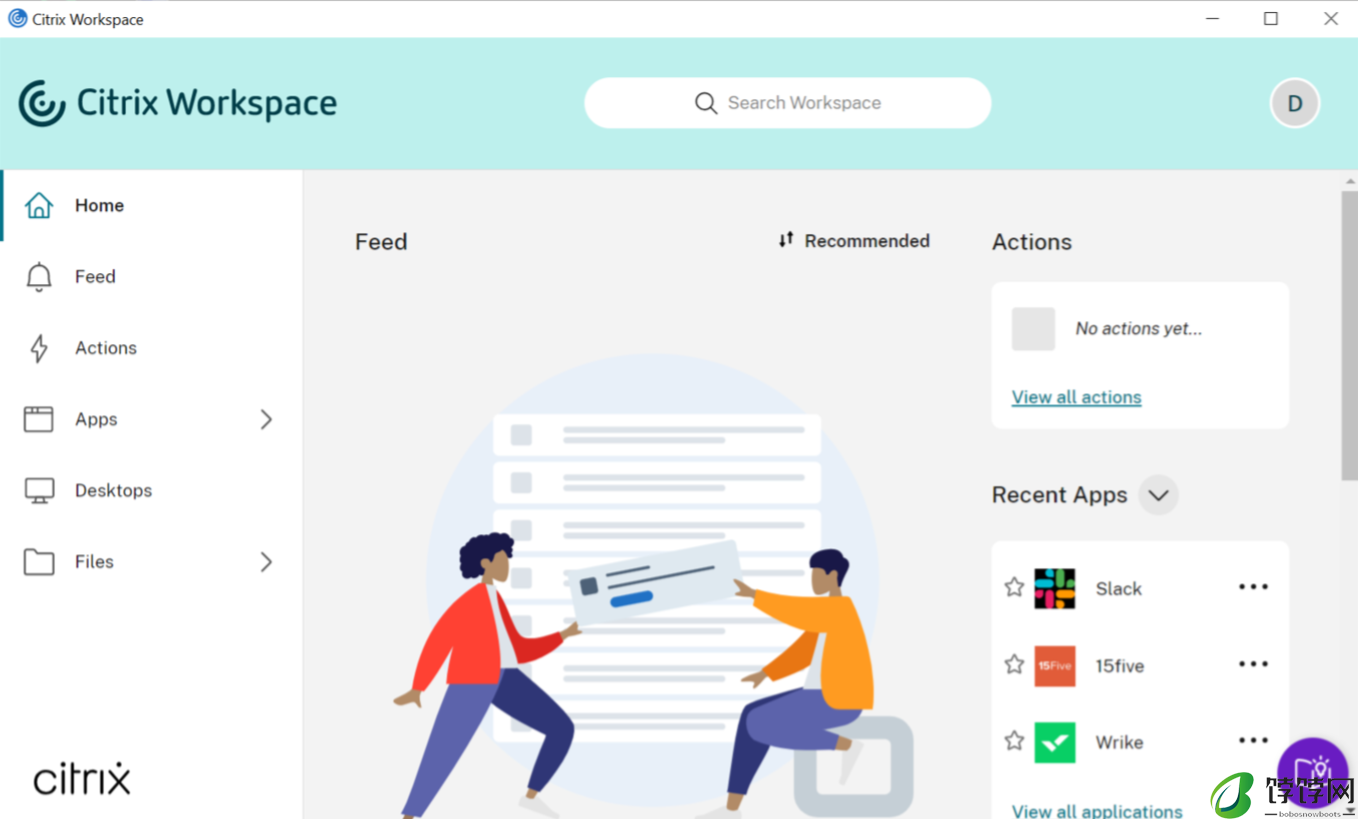Minimize the Citrix Workspace window
The width and height of the screenshot is (1358, 819).
click(1212, 19)
